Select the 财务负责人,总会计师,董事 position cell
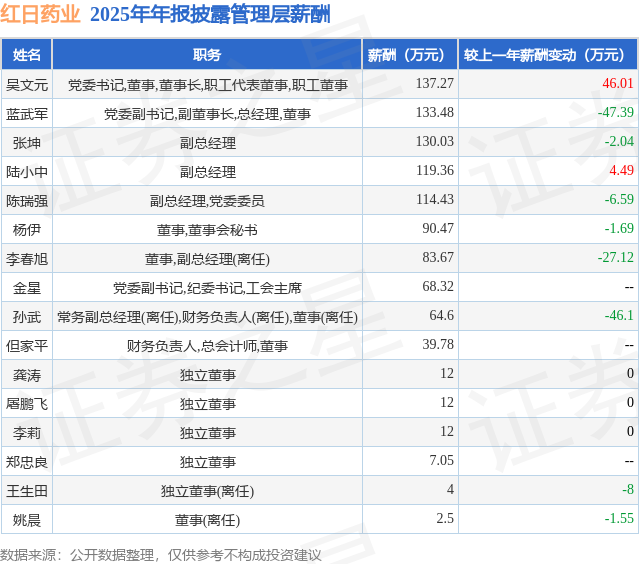Viewport: 639px width, 564px height. (x=207, y=346)
